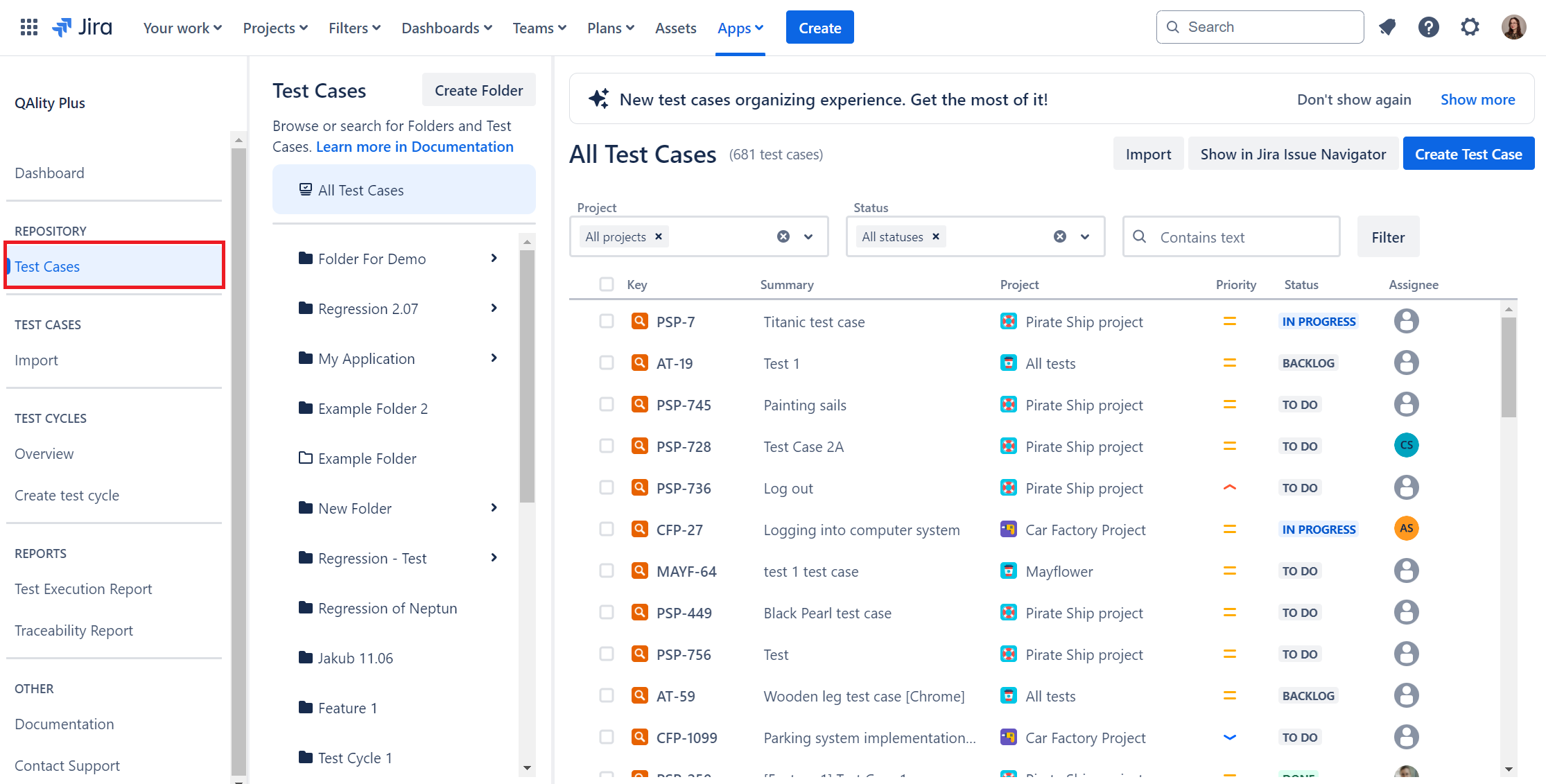Open the help question mark icon
This screenshot has height=784, width=1546.
[1428, 28]
